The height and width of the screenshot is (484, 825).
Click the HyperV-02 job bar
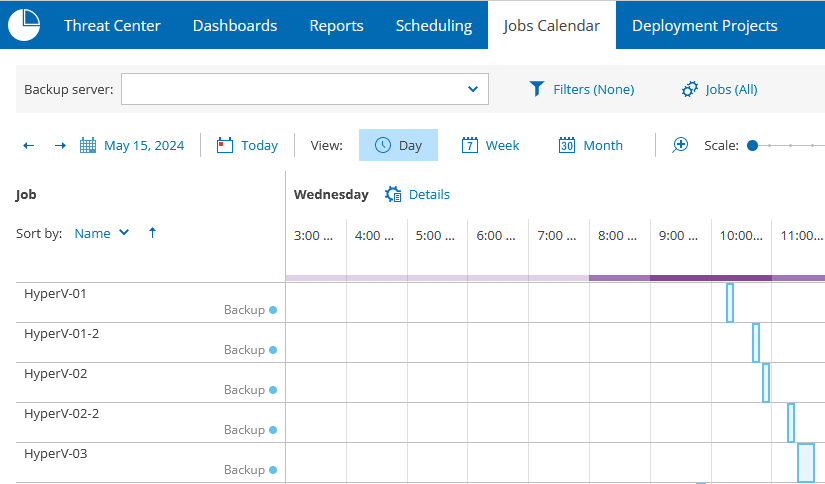[766, 382]
